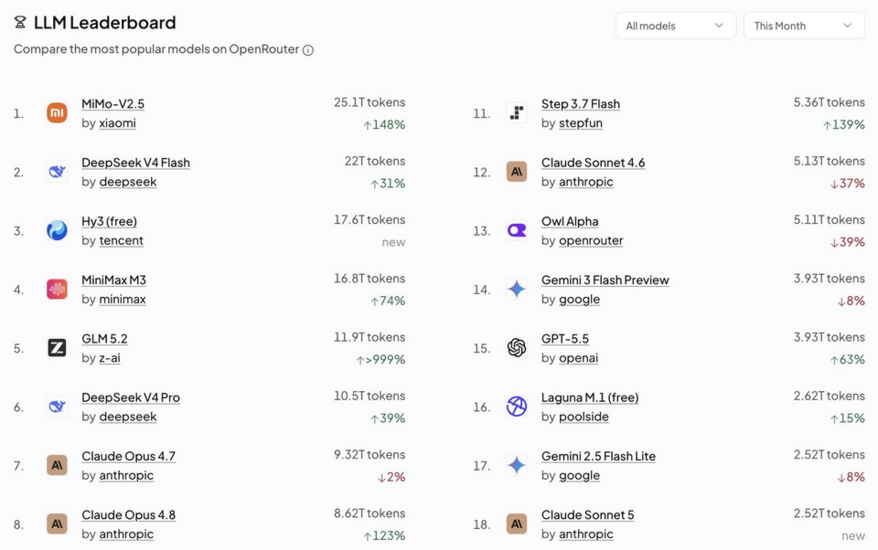Open the GPT-5.5 model link

(565, 339)
